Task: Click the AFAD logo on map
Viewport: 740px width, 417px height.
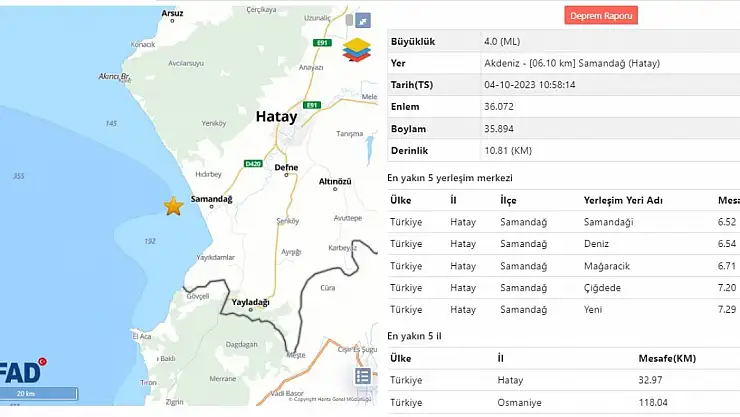Action: click(20, 372)
